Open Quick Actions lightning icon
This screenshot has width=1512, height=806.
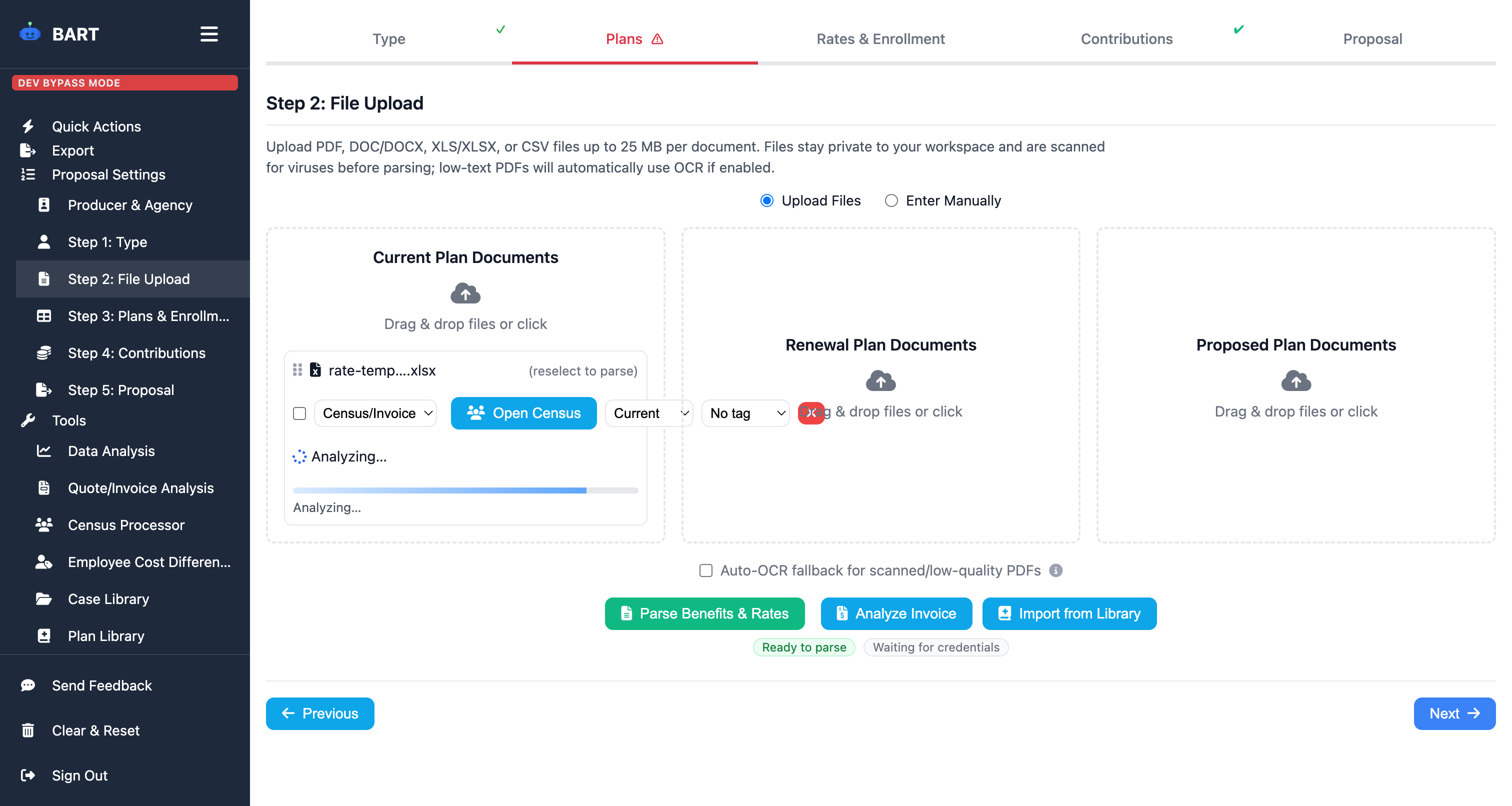coord(27,125)
